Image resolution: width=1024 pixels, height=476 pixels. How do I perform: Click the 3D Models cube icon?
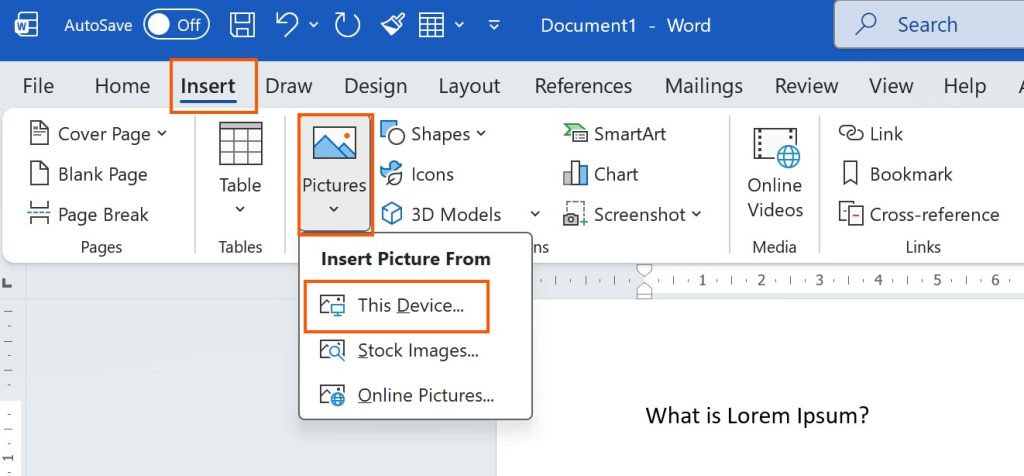click(391, 214)
